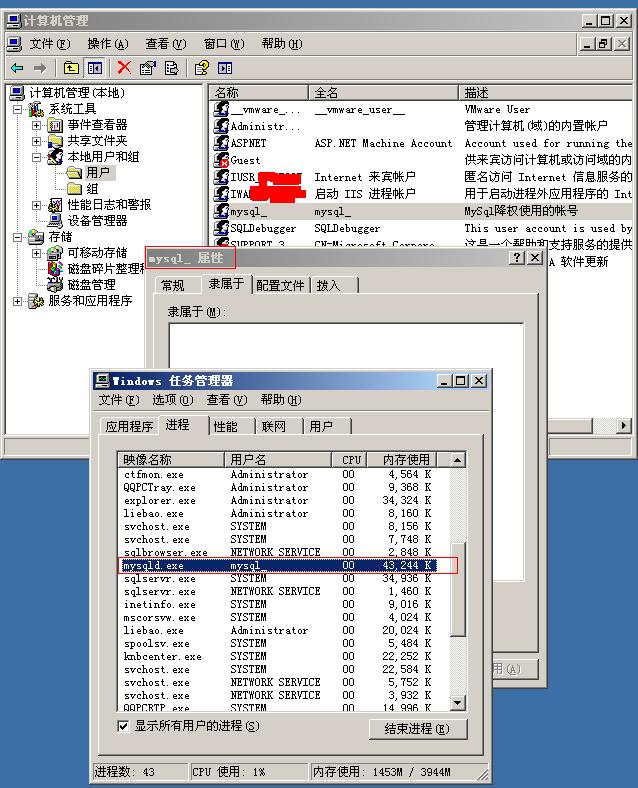638x788 pixels.
Task: Click the Administr... user account icon
Action: 221,126
